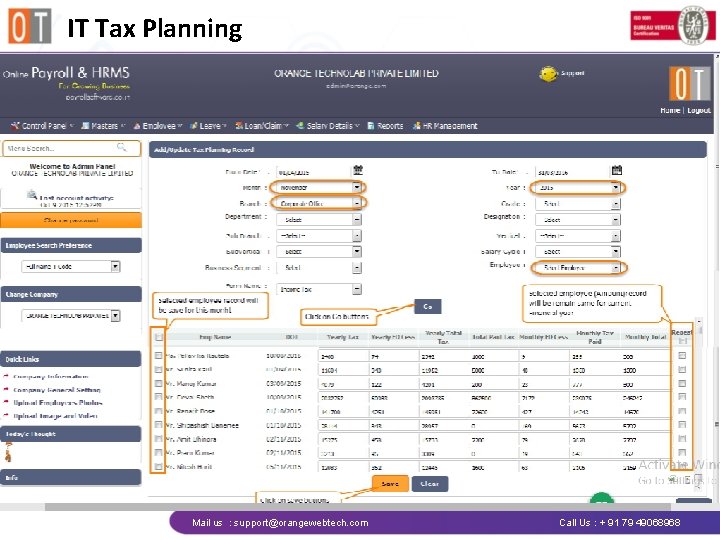Open the Salary Cycle dropdown
This screenshot has width=720, height=540.
tap(578, 252)
